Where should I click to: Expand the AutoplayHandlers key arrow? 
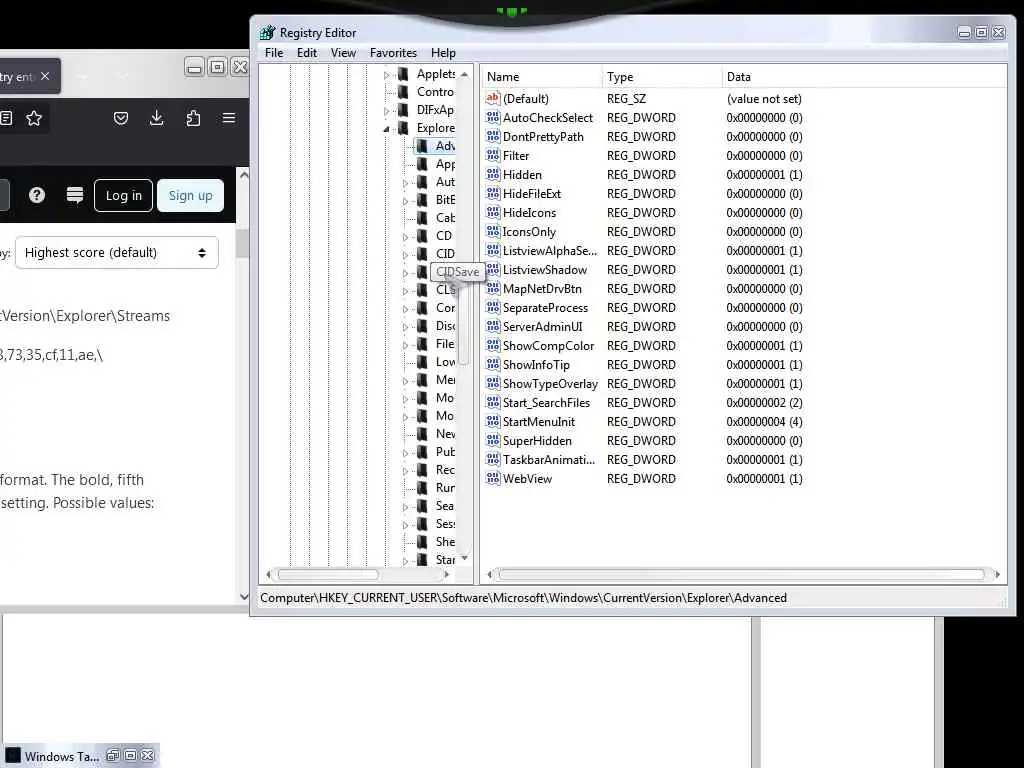click(405, 184)
